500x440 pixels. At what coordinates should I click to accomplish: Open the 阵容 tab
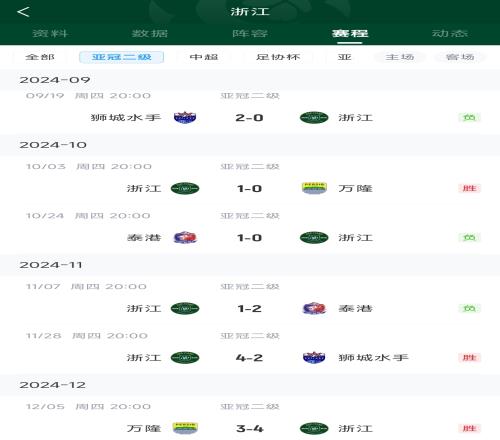pyautogui.click(x=250, y=33)
